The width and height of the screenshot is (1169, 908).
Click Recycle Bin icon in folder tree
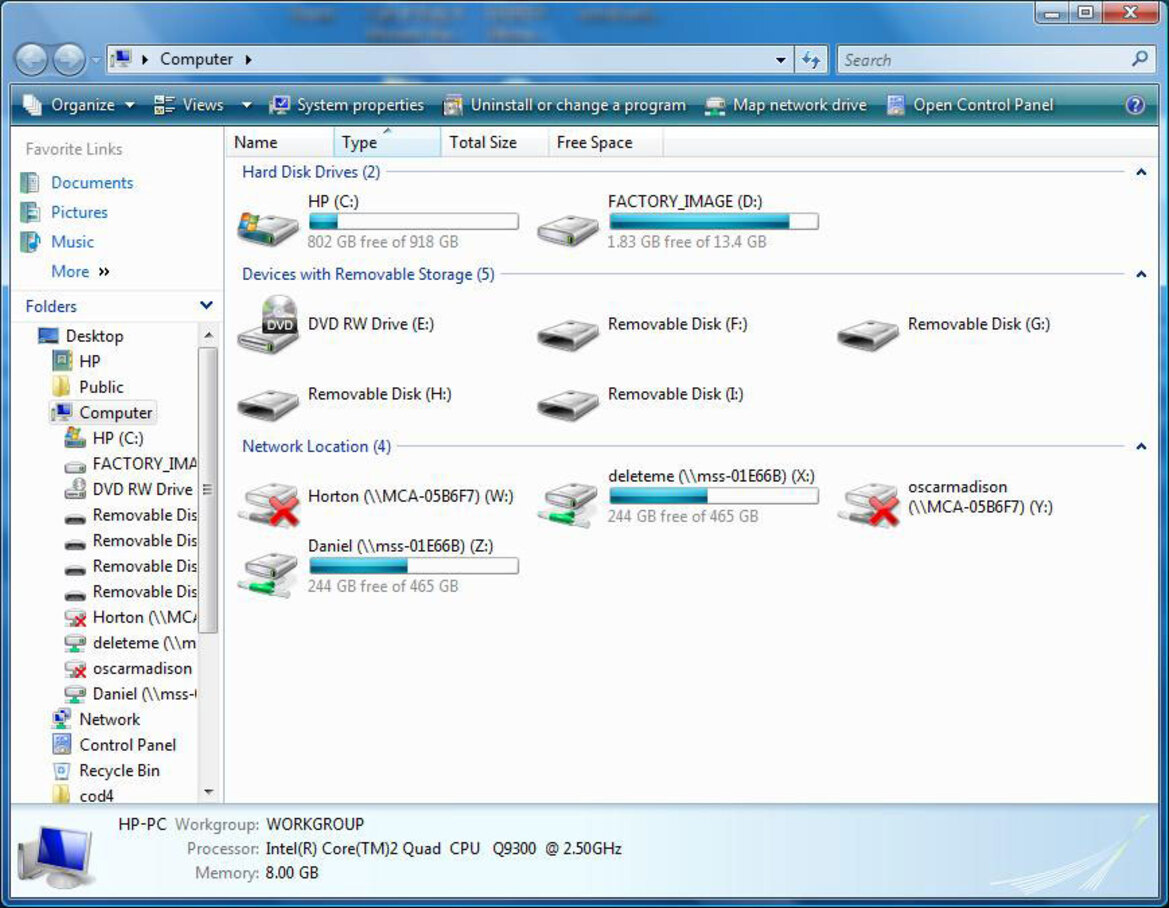click(61, 770)
